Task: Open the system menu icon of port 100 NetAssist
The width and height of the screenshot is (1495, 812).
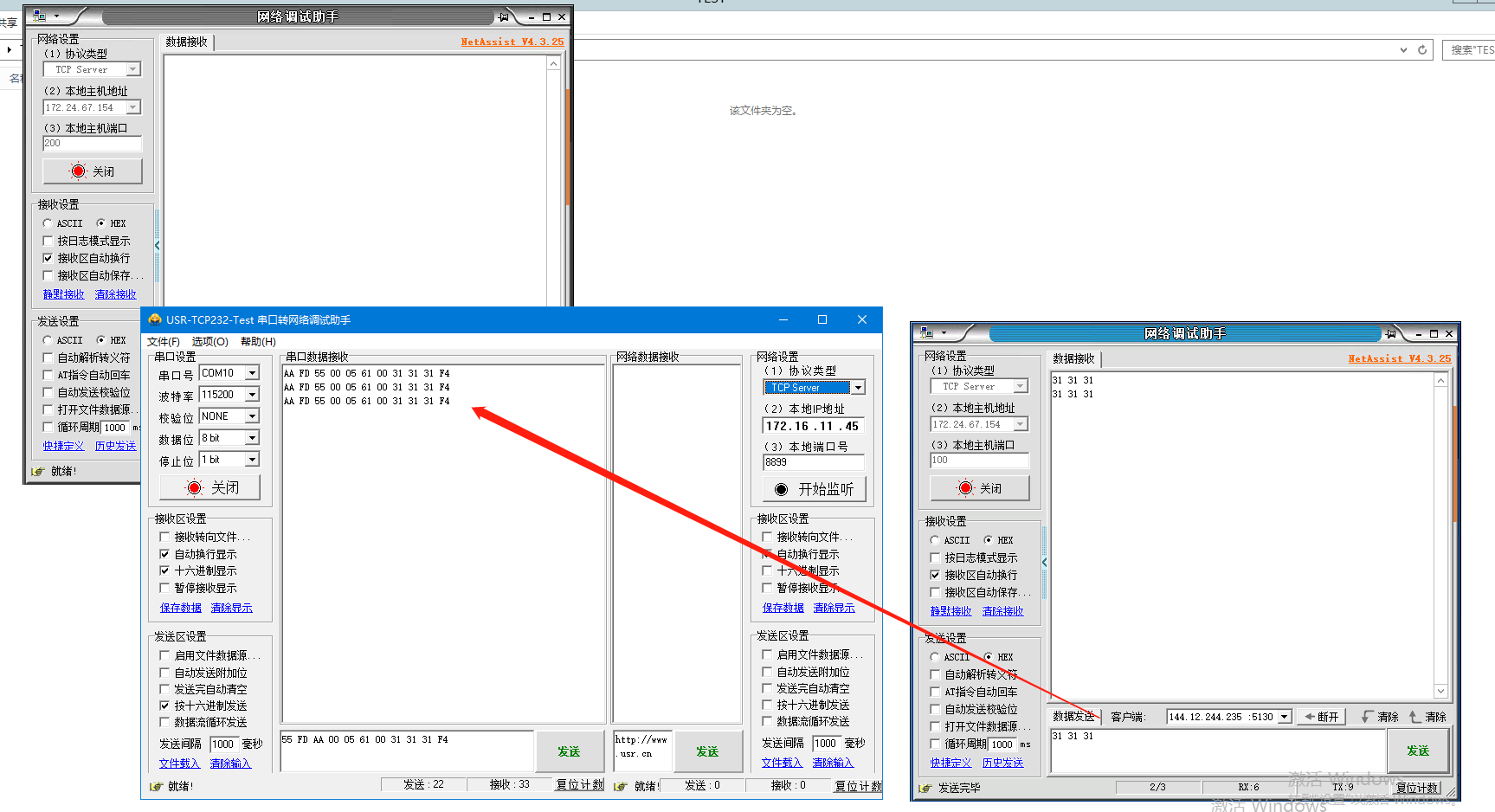Action: click(926, 333)
